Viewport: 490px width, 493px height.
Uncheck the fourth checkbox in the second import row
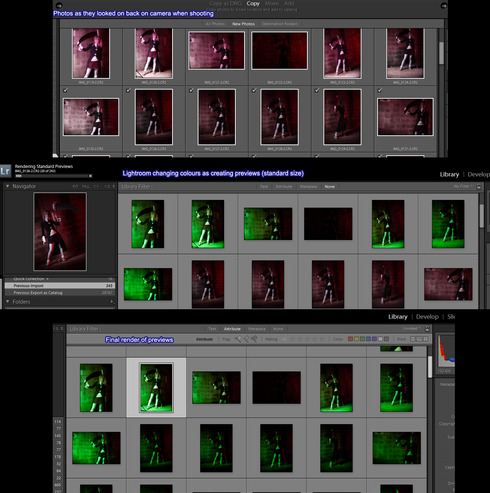pyautogui.click(x=254, y=90)
